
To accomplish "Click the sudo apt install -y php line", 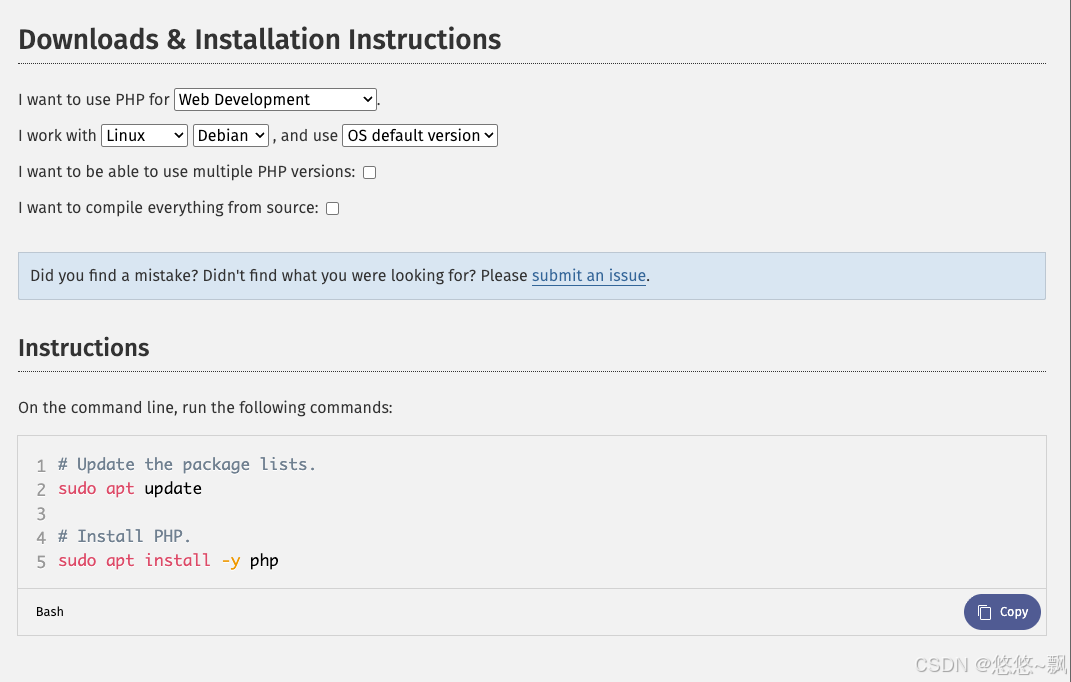I will tap(168, 560).
